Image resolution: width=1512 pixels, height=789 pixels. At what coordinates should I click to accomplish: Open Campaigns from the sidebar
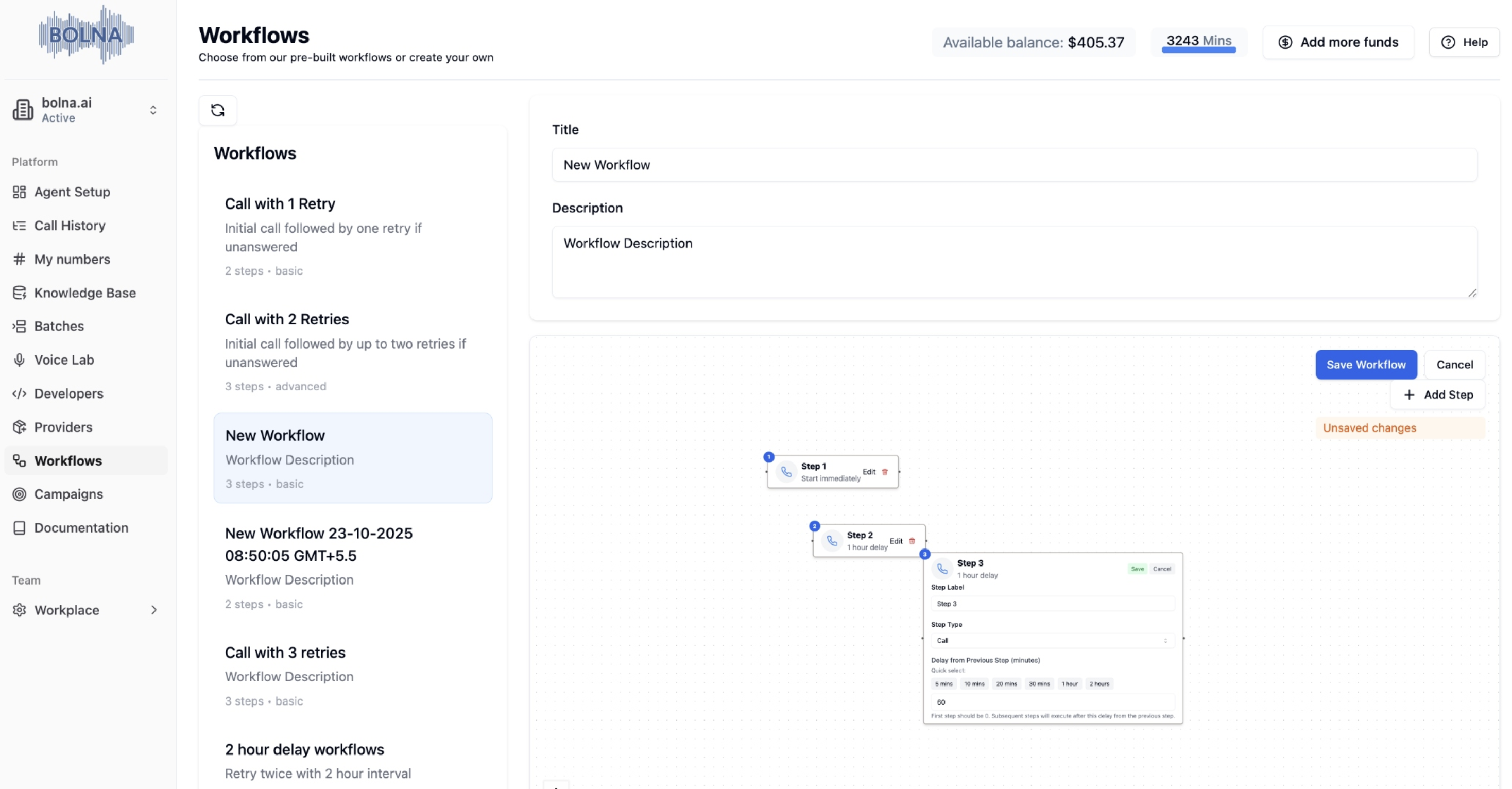pyautogui.click(x=68, y=494)
